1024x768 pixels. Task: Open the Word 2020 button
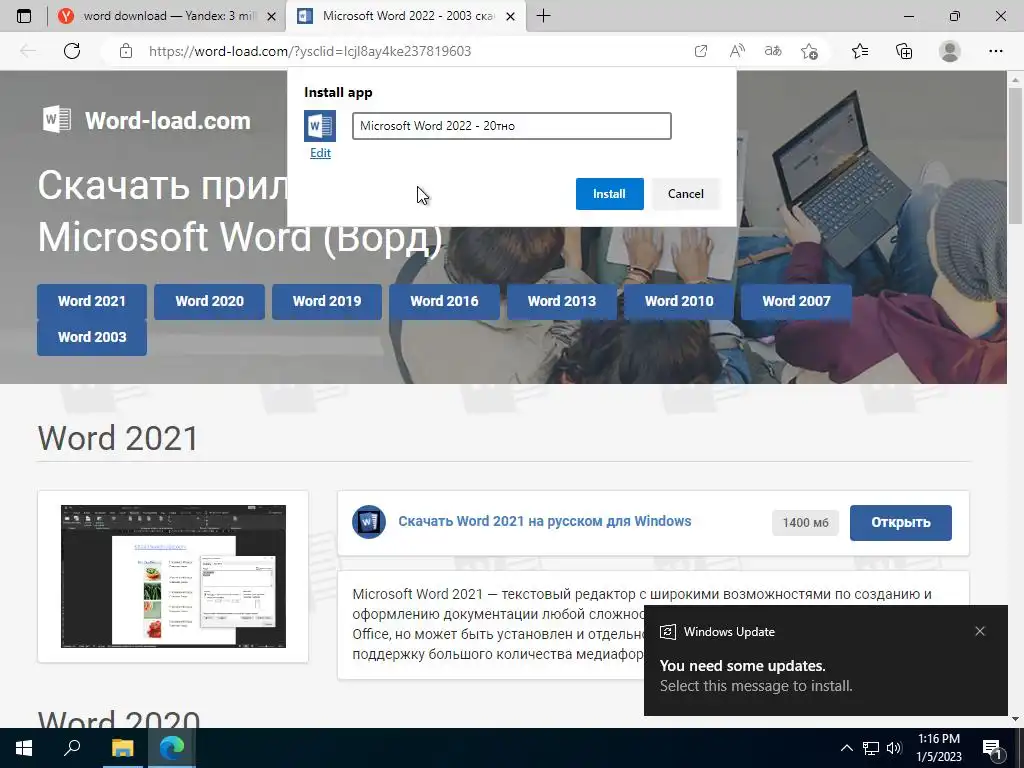[209, 302]
